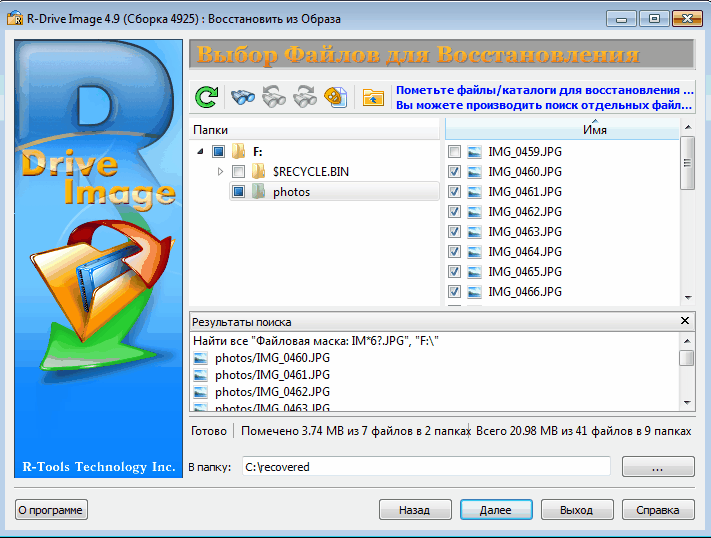Click the Всего 20.98 MB status text
This screenshot has width=711, height=538.
[x=584, y=431]
